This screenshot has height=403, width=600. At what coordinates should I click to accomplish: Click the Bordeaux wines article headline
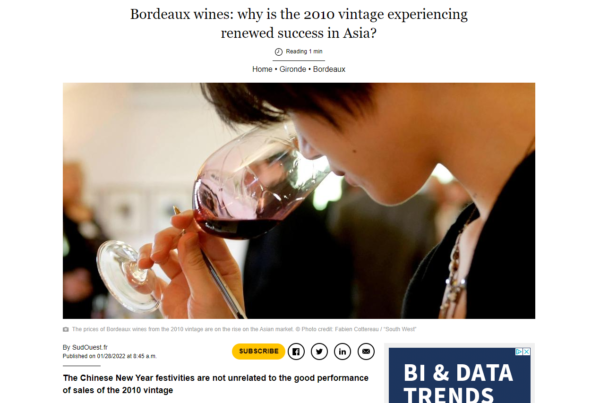[x=299, y=23]
